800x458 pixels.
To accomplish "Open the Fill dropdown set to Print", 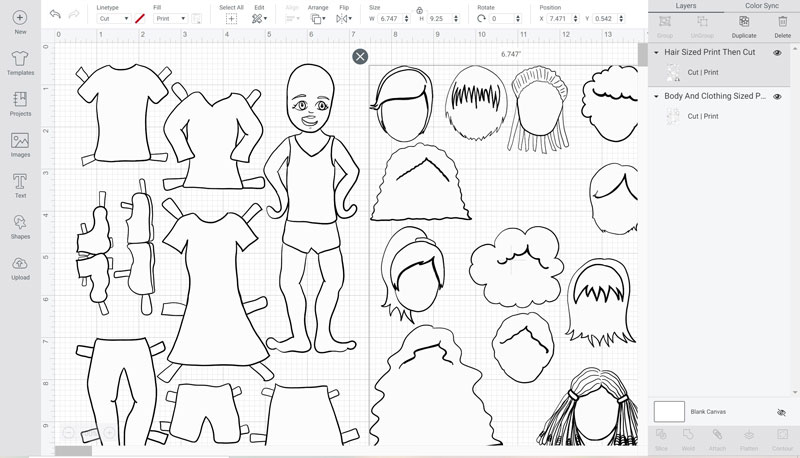I will (x=171, y=18).
